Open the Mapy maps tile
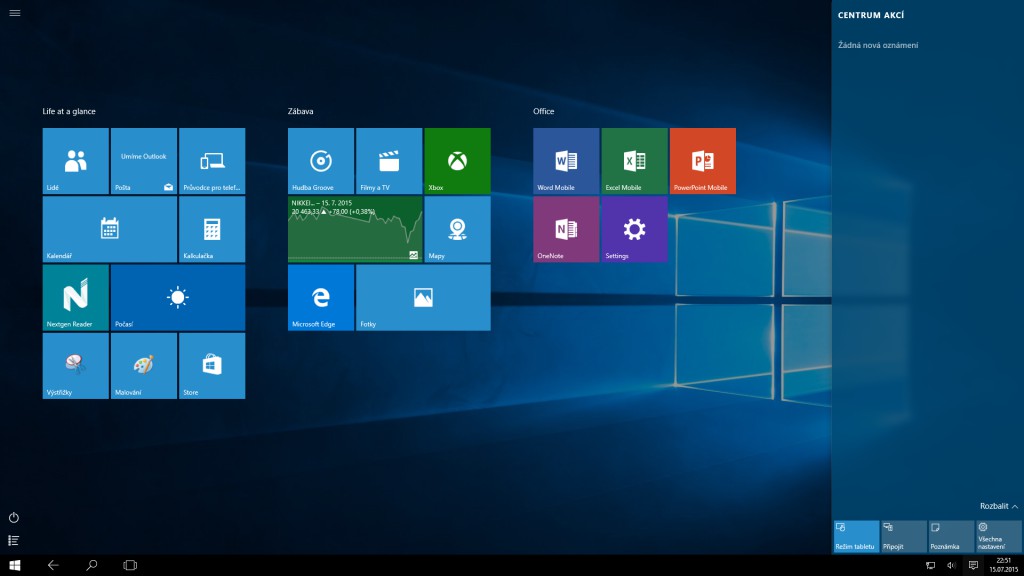The height and width of the screenshot is (576, 1024). click(x=458, y=229)
